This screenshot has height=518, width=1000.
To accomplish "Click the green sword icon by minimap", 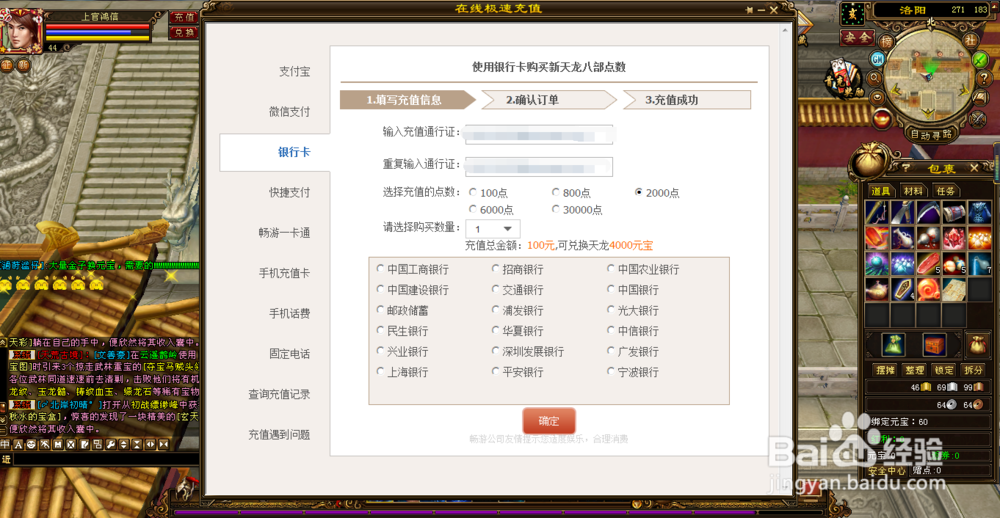I will tap(980, 60).
